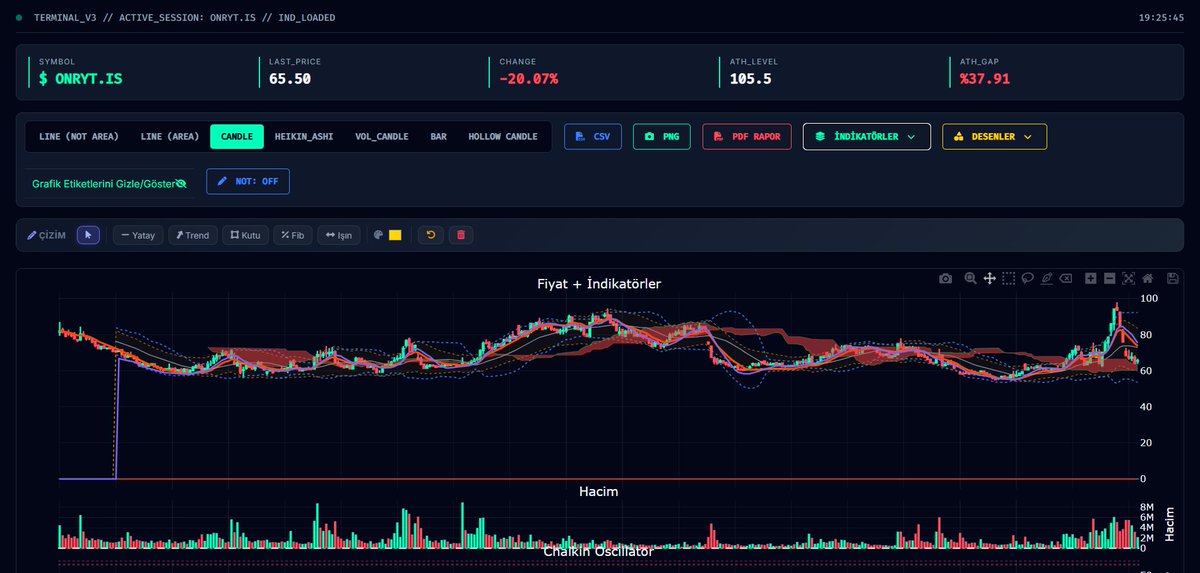Click the Hacim volume subplot title
Viewport: 1200px width, 573px height.
[598, 492]
